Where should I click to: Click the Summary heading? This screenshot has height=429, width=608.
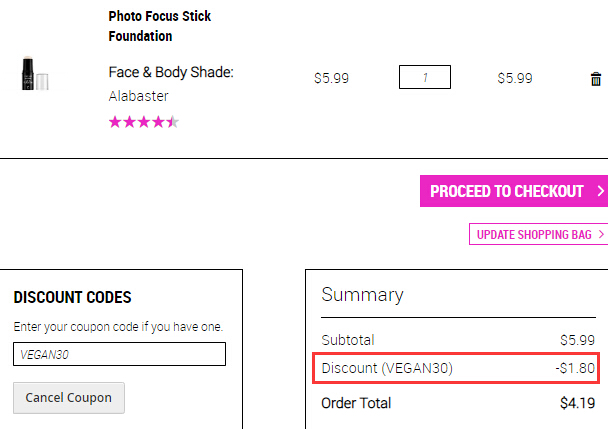362,295
